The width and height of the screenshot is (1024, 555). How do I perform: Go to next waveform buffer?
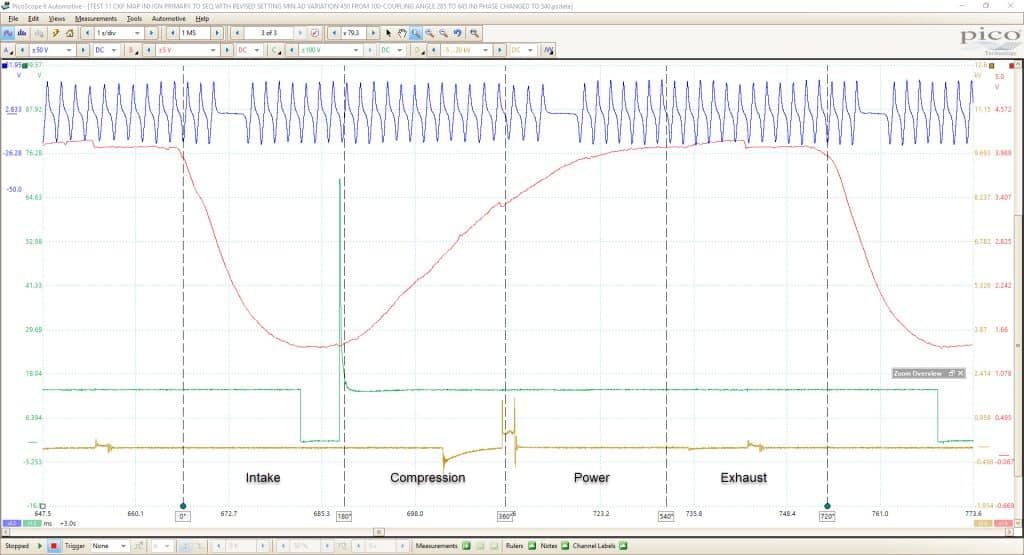(300, 33)
